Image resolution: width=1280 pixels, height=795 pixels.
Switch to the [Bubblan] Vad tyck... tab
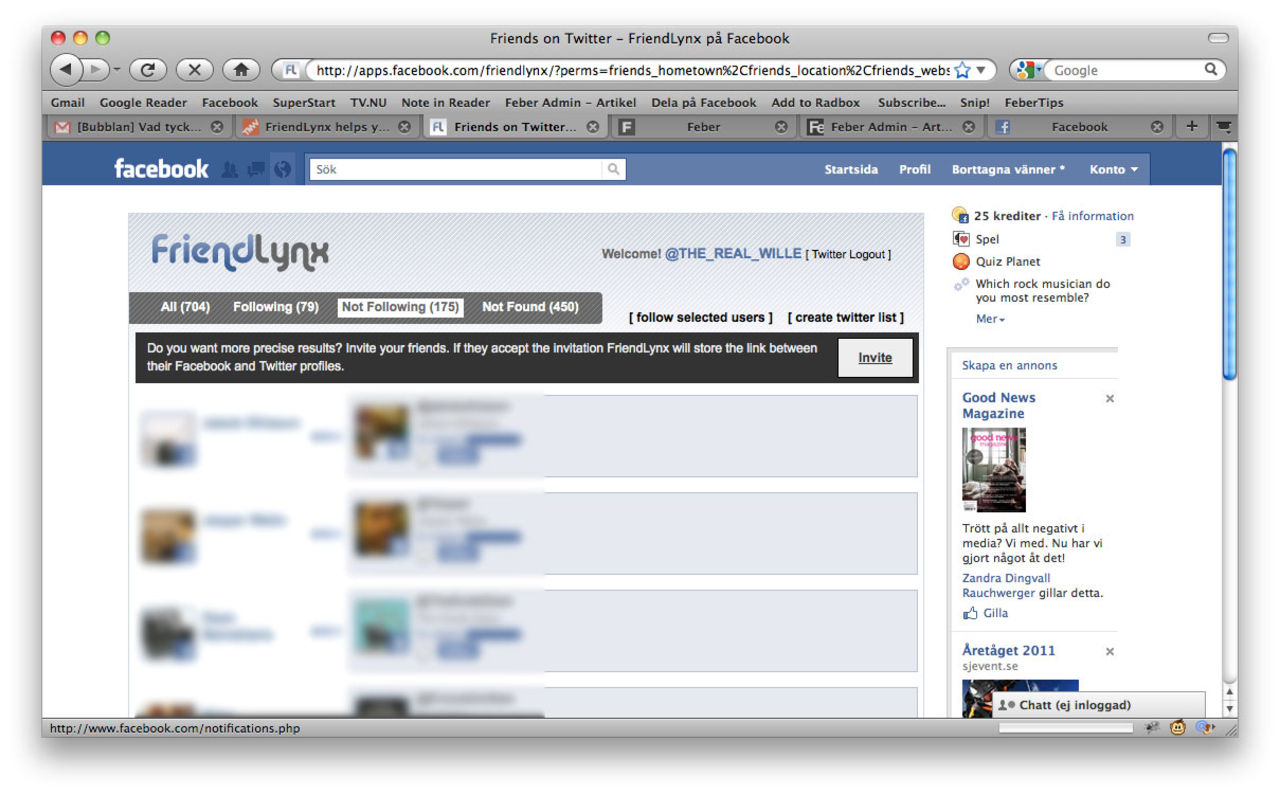[x=138, y=127]
